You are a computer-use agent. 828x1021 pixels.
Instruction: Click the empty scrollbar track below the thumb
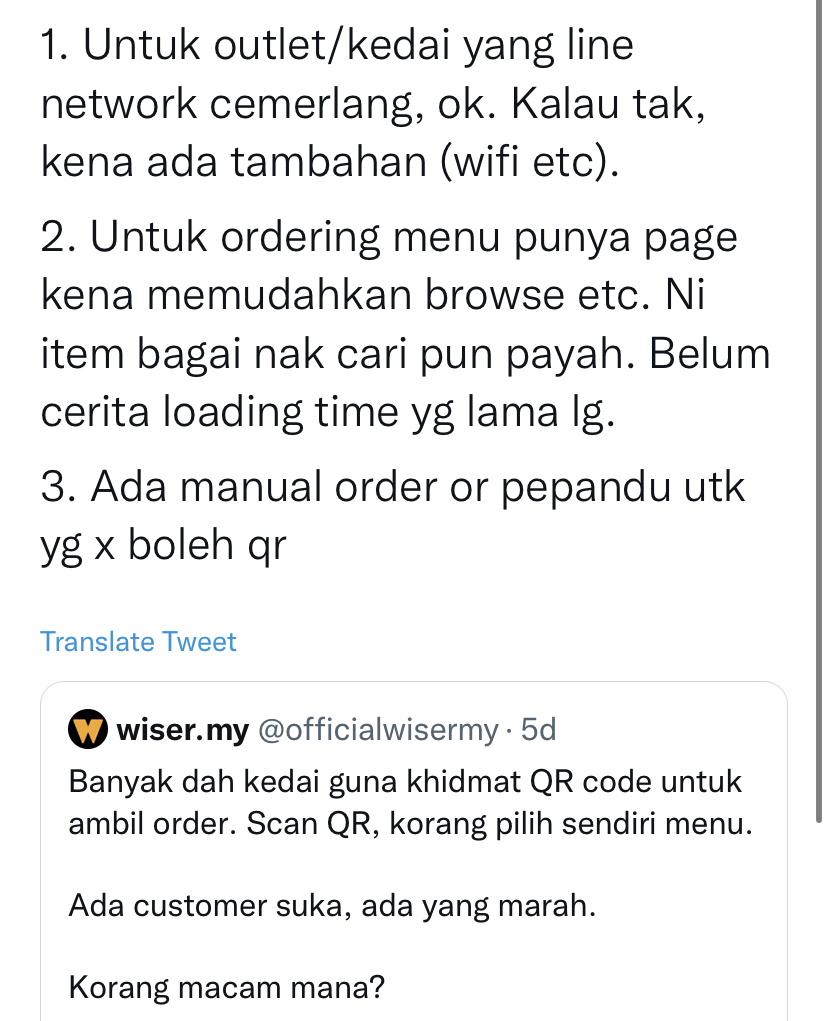(819, 922)
